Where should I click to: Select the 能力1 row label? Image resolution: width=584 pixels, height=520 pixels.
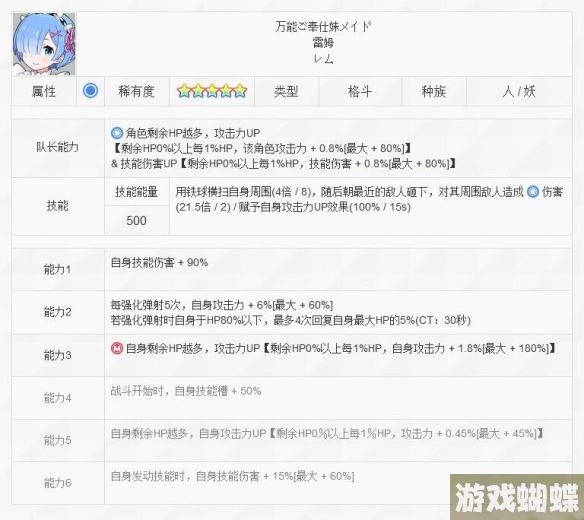point(58,270)
